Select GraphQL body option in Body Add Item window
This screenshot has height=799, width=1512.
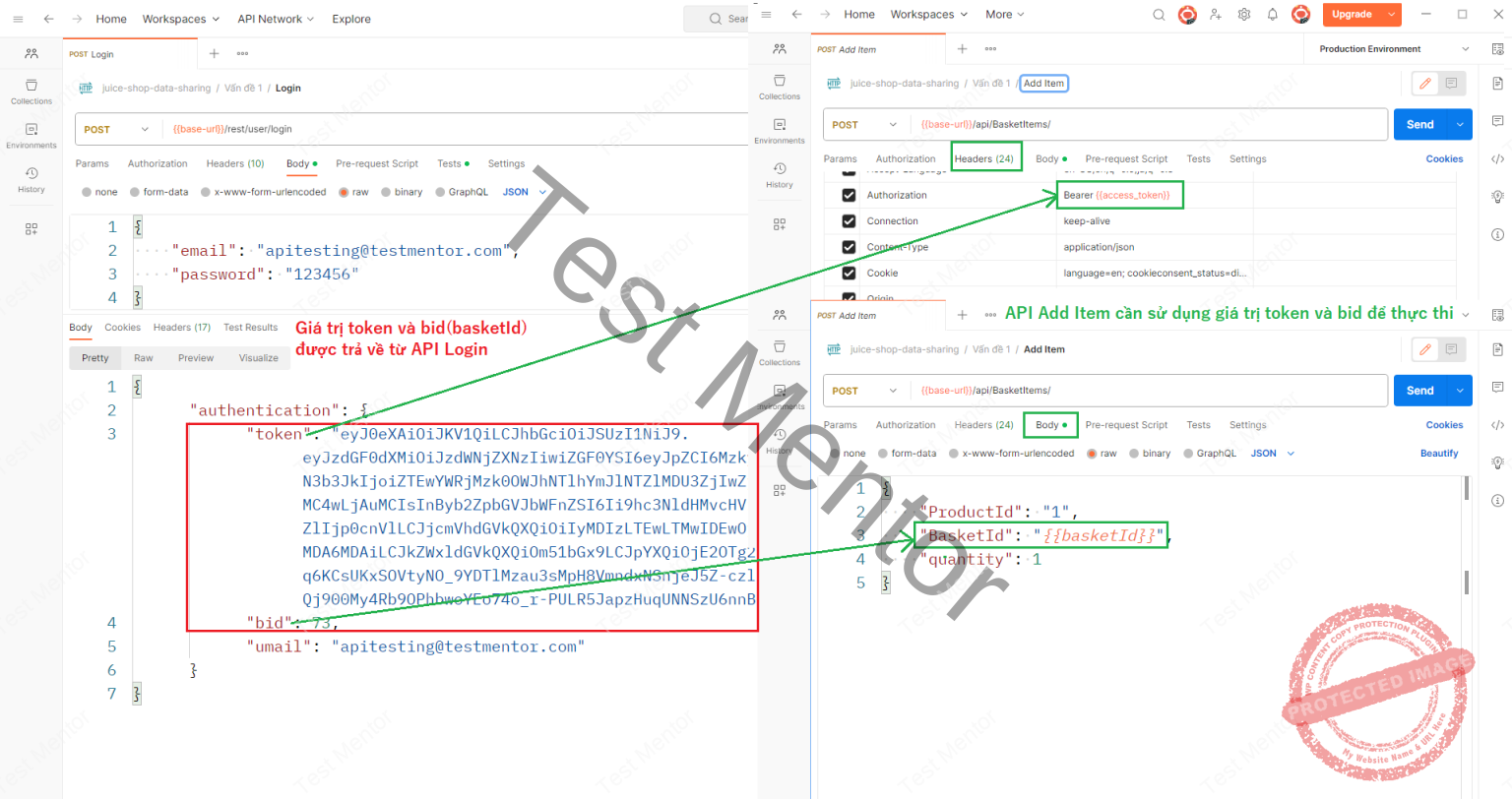tap(1189, 454)
